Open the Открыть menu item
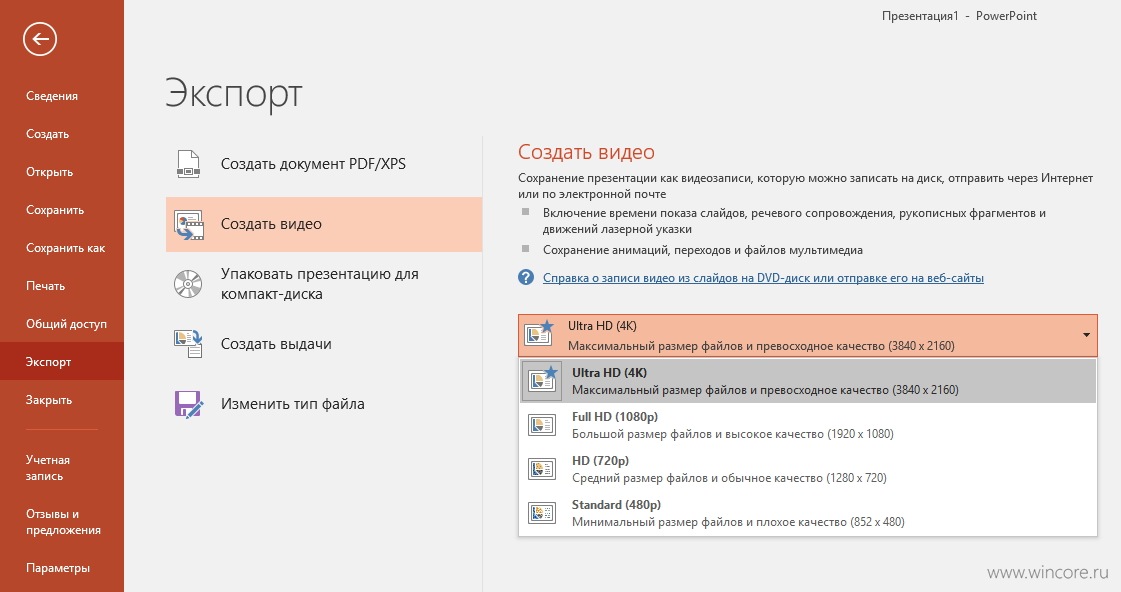 pos(49,172)
